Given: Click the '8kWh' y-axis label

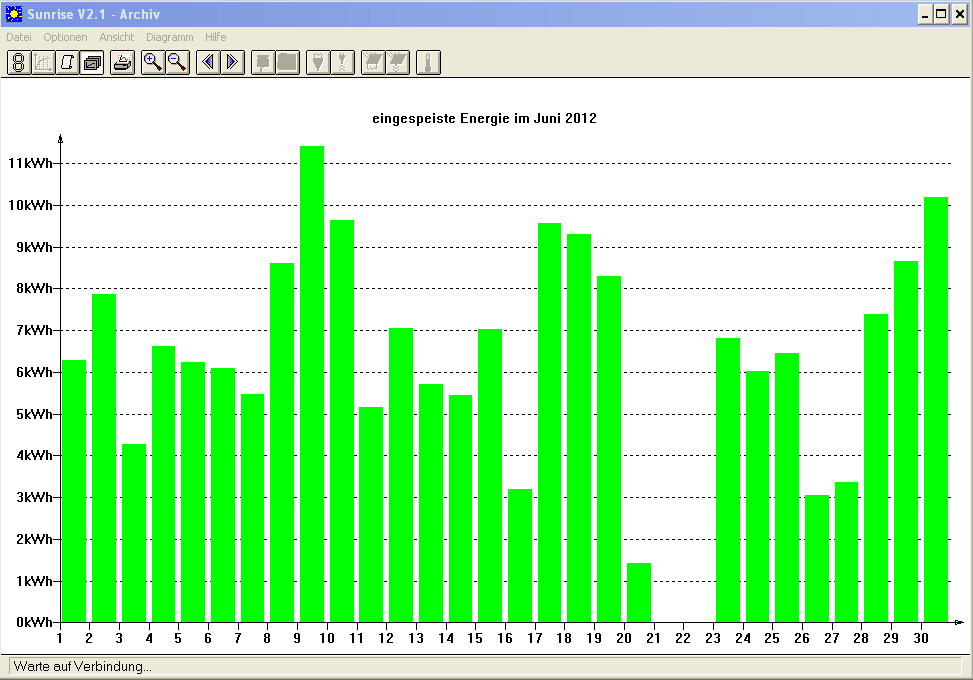Looking at the screenshot, I should 34,288.
